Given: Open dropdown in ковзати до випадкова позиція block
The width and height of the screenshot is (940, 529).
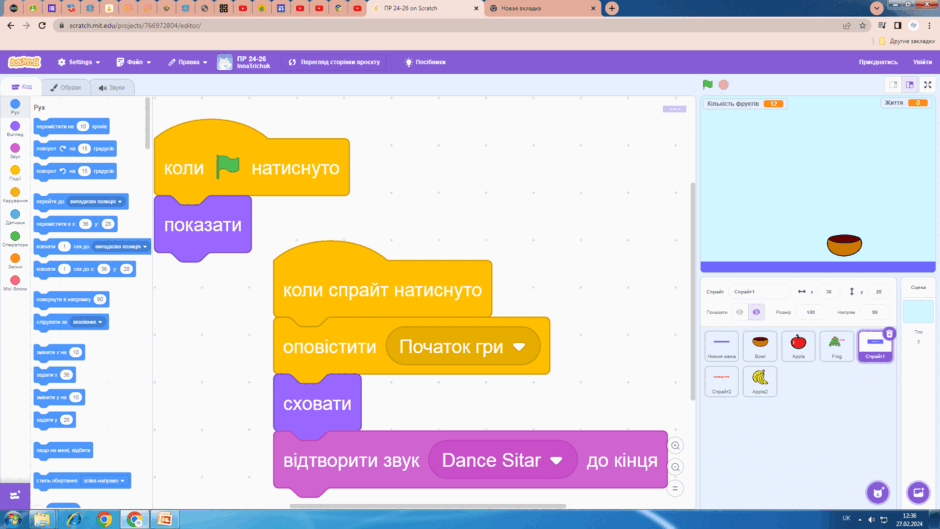Looking at the screenshot, I should click(120, 247).
